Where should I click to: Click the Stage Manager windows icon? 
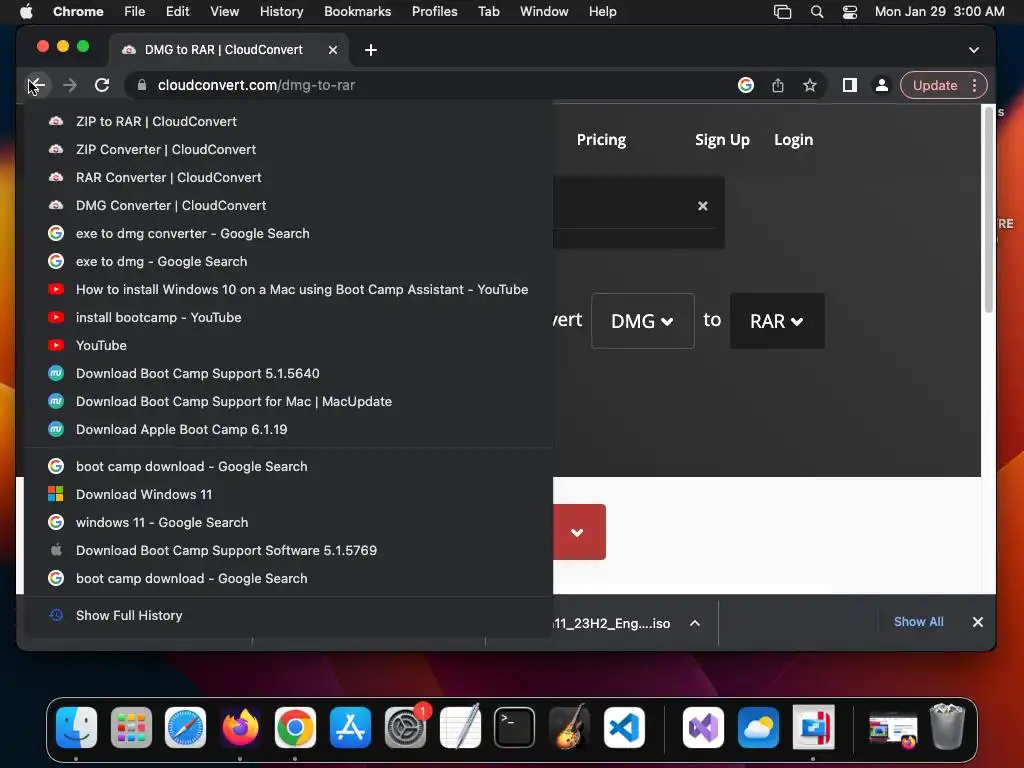point(782,12)
